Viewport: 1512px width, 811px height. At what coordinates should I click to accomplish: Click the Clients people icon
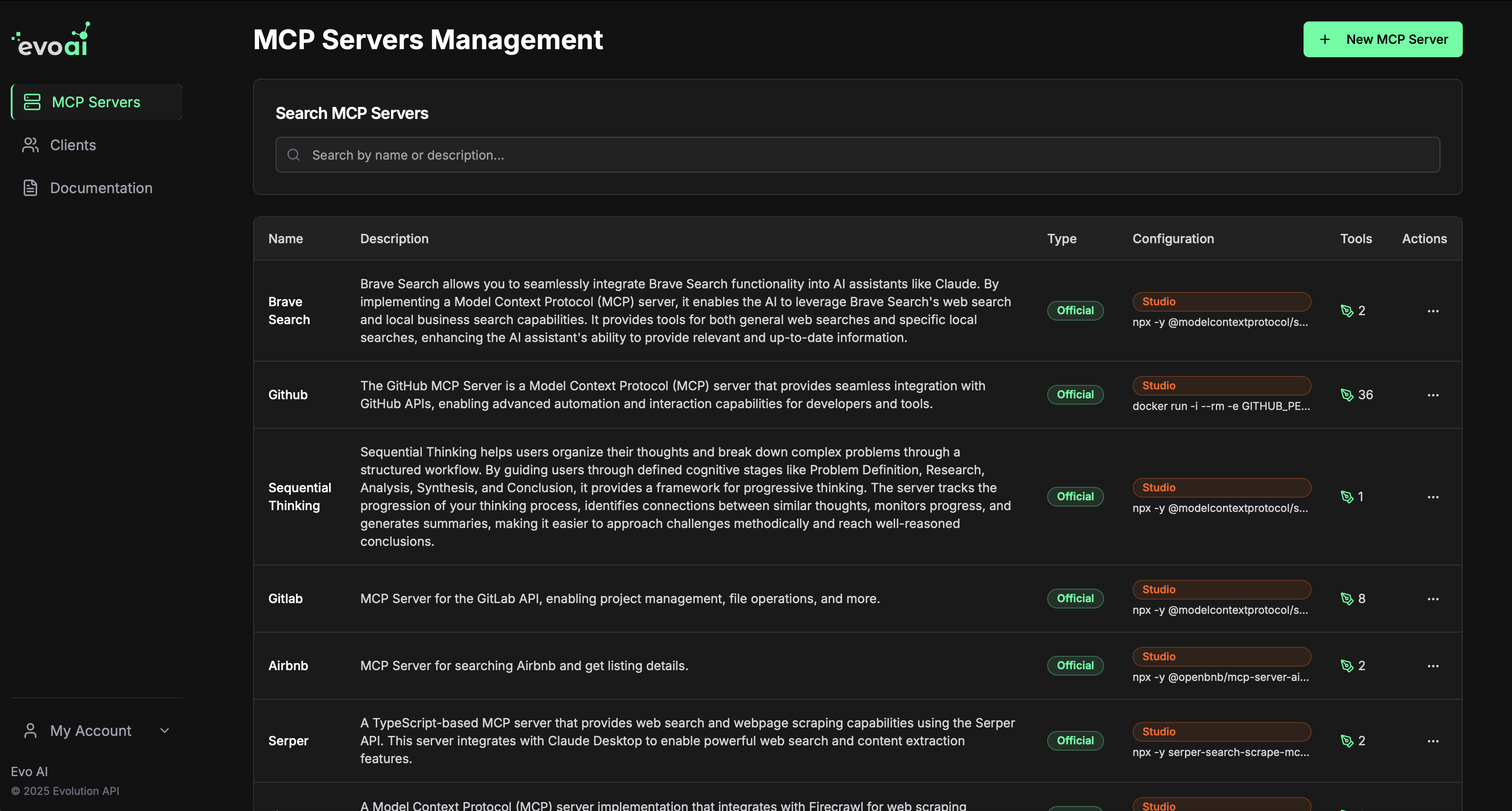point(30,145)
